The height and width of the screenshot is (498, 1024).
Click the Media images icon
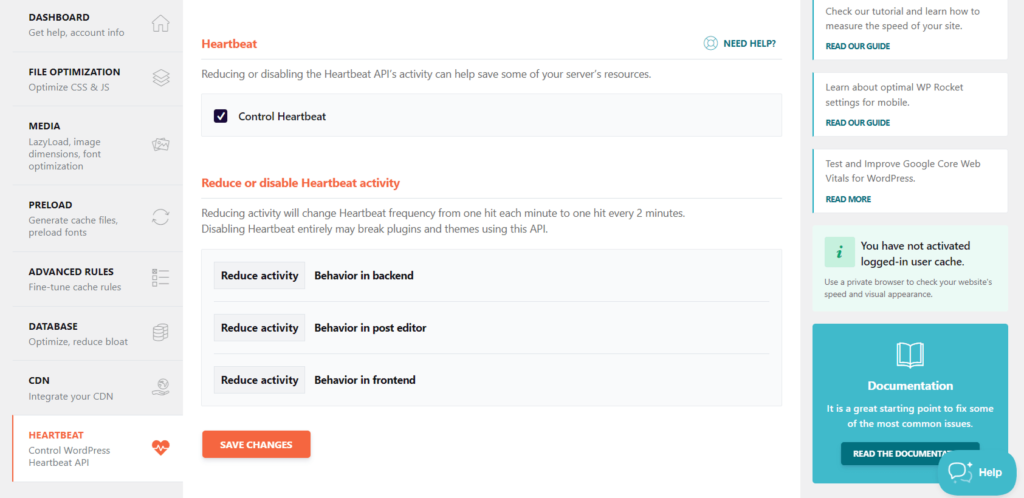[x=160, y=145]
